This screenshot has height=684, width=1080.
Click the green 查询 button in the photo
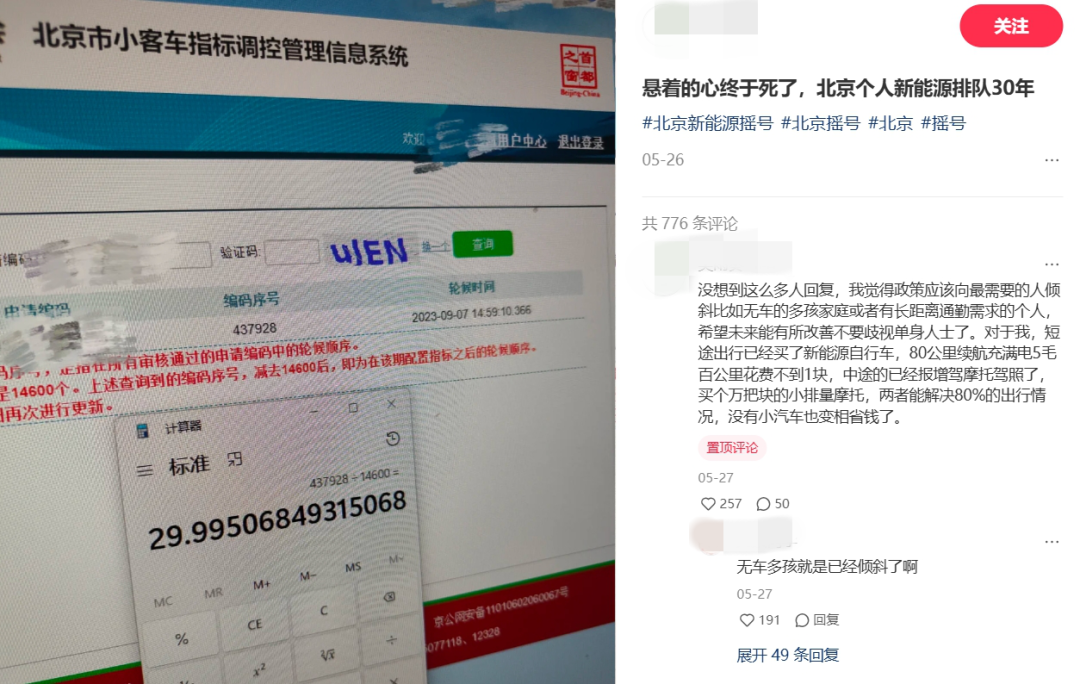click(x=482, y=244)
